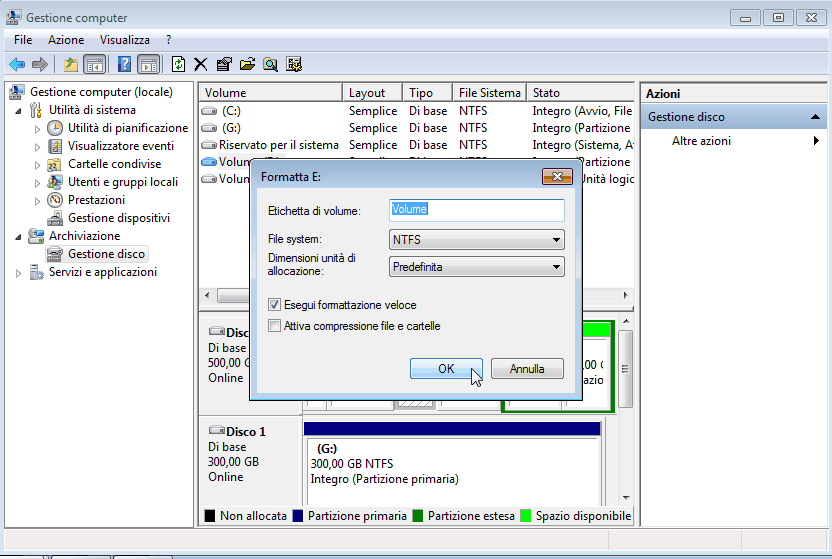Viewport: 832px width, 559px height.
Task: Select Gestione dispositivi in the left tree
Action: (118, 217)
